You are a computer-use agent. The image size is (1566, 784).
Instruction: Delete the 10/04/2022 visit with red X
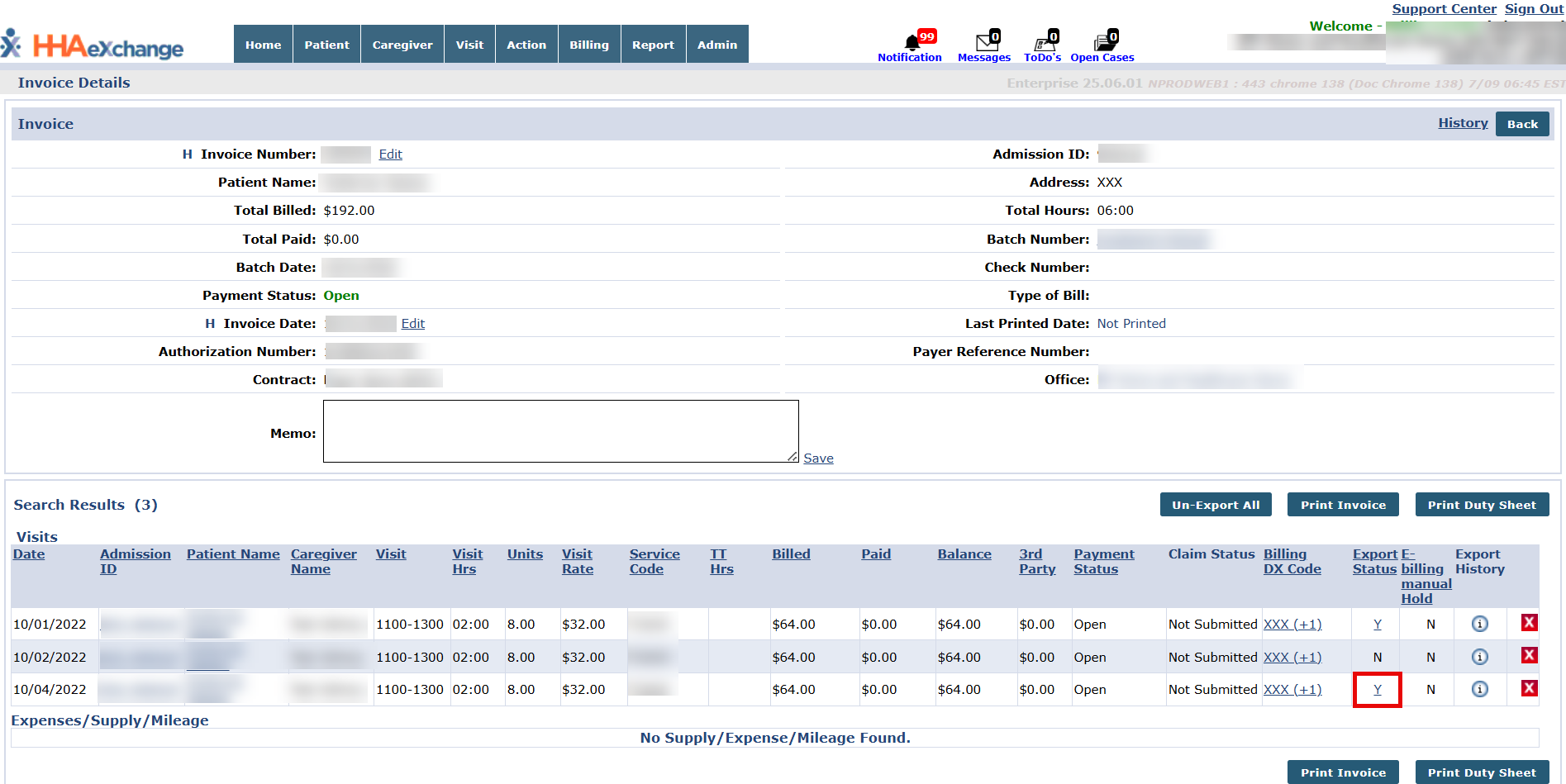coord(1530,688)
